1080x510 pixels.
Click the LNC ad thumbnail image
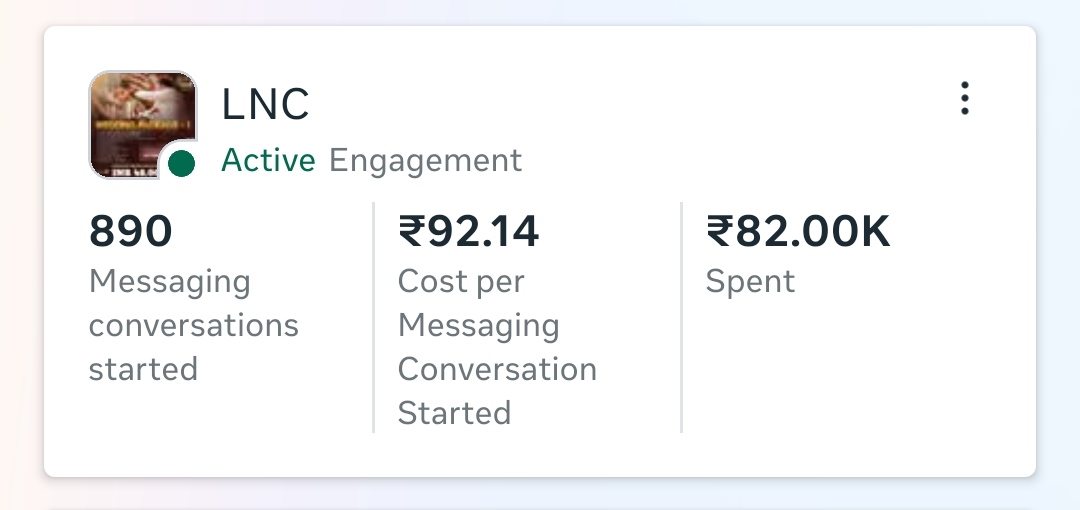(x=143, y=125)
